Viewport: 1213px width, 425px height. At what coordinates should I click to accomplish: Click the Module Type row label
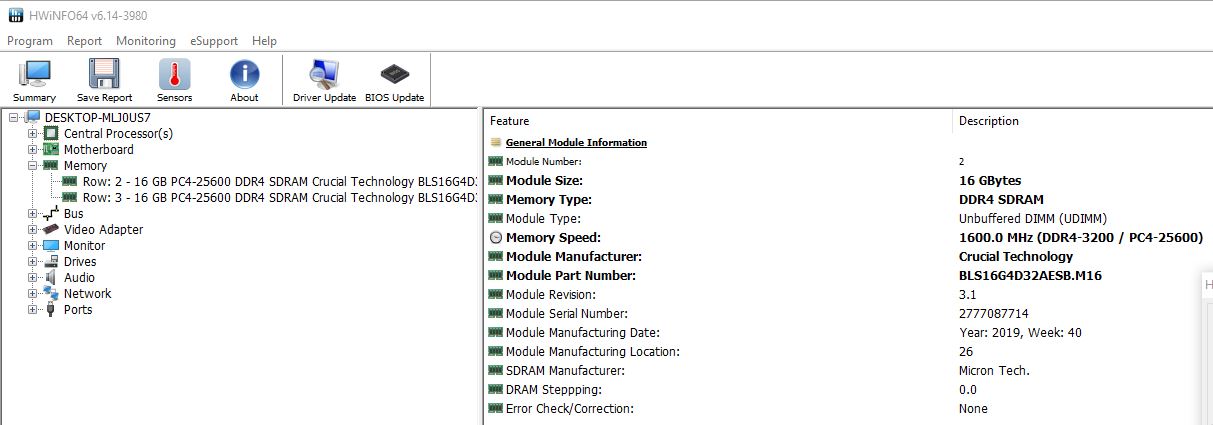coord(543,219)
